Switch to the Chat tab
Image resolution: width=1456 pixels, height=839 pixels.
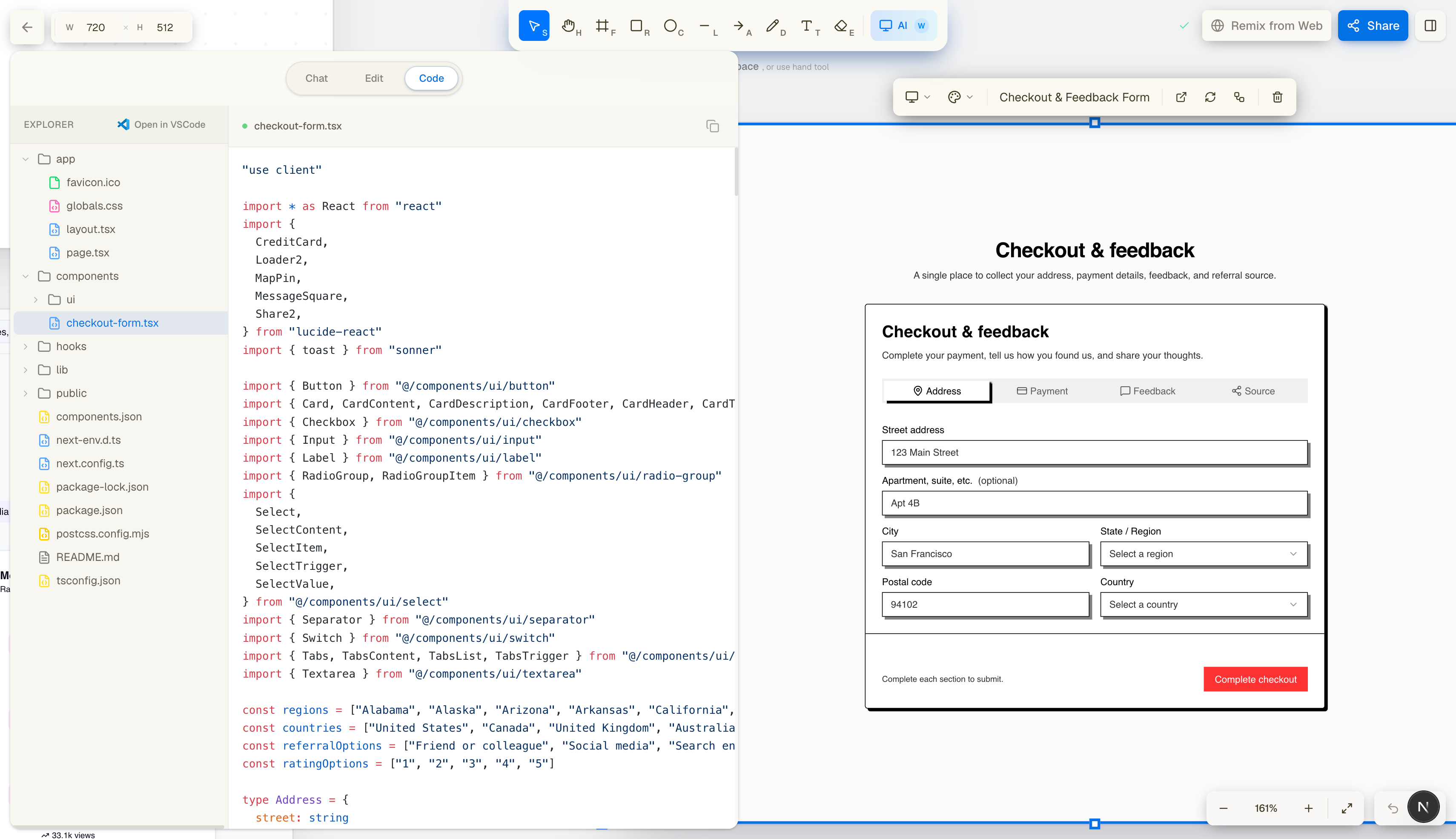316,78
